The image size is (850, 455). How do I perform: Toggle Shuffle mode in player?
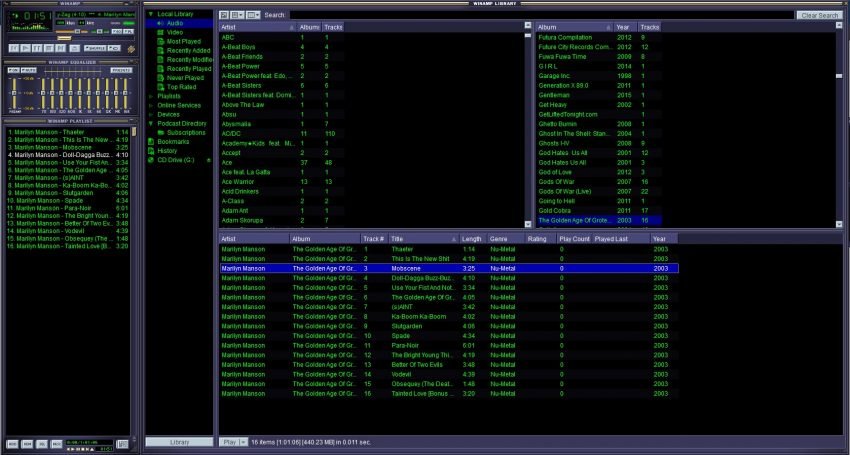pos(96,47)
